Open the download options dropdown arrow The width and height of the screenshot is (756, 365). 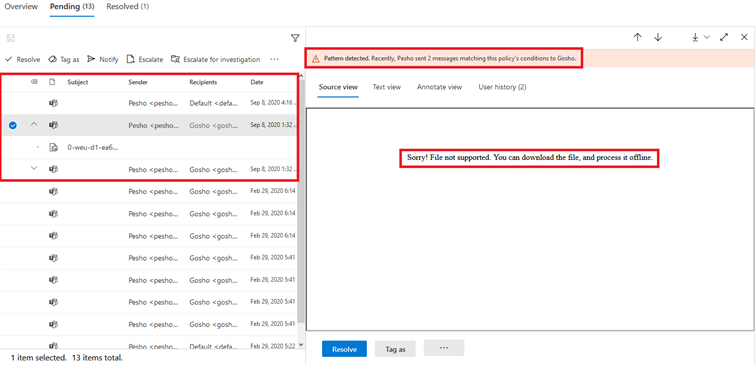tap(707, 38)
